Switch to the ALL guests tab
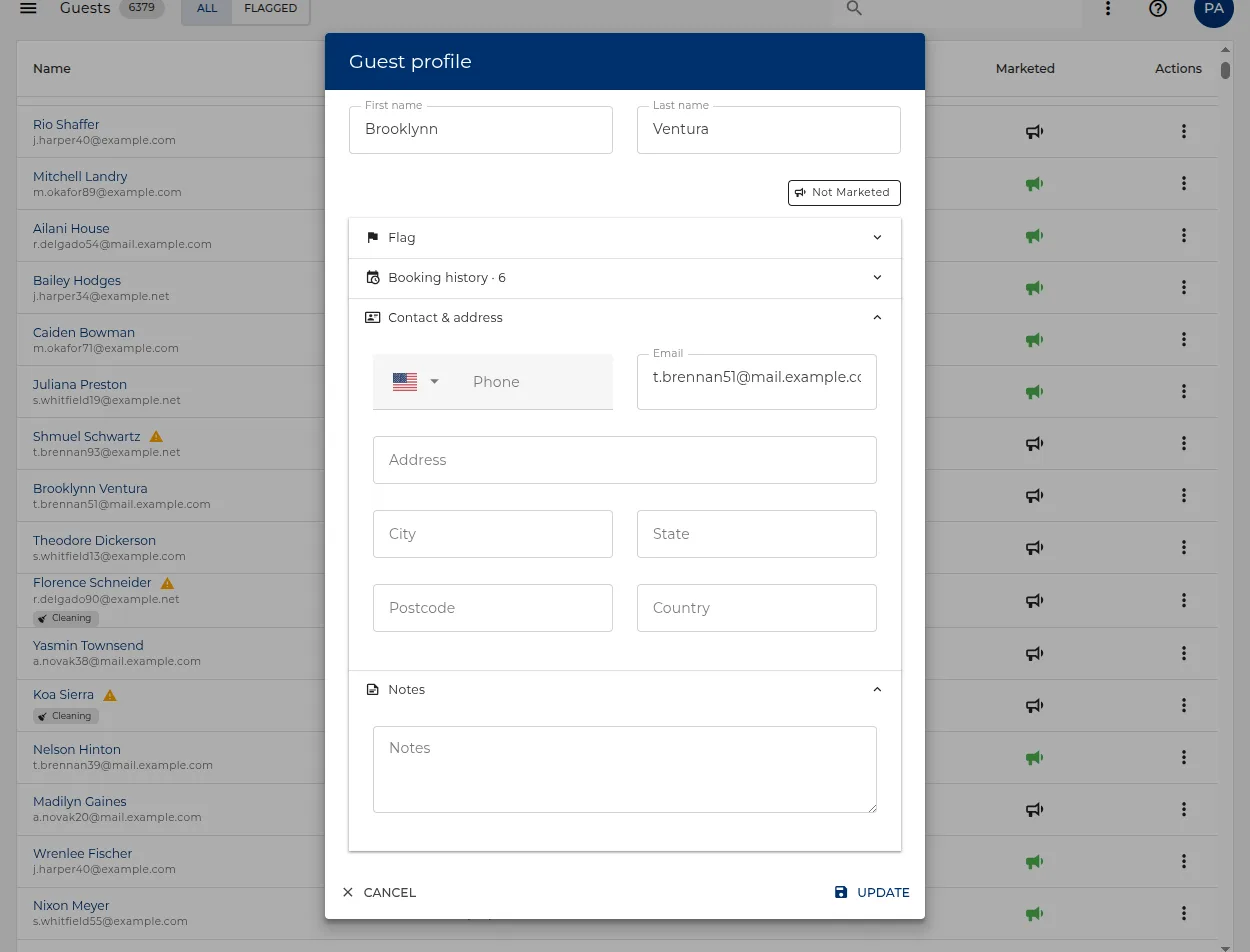 (207, 8)
